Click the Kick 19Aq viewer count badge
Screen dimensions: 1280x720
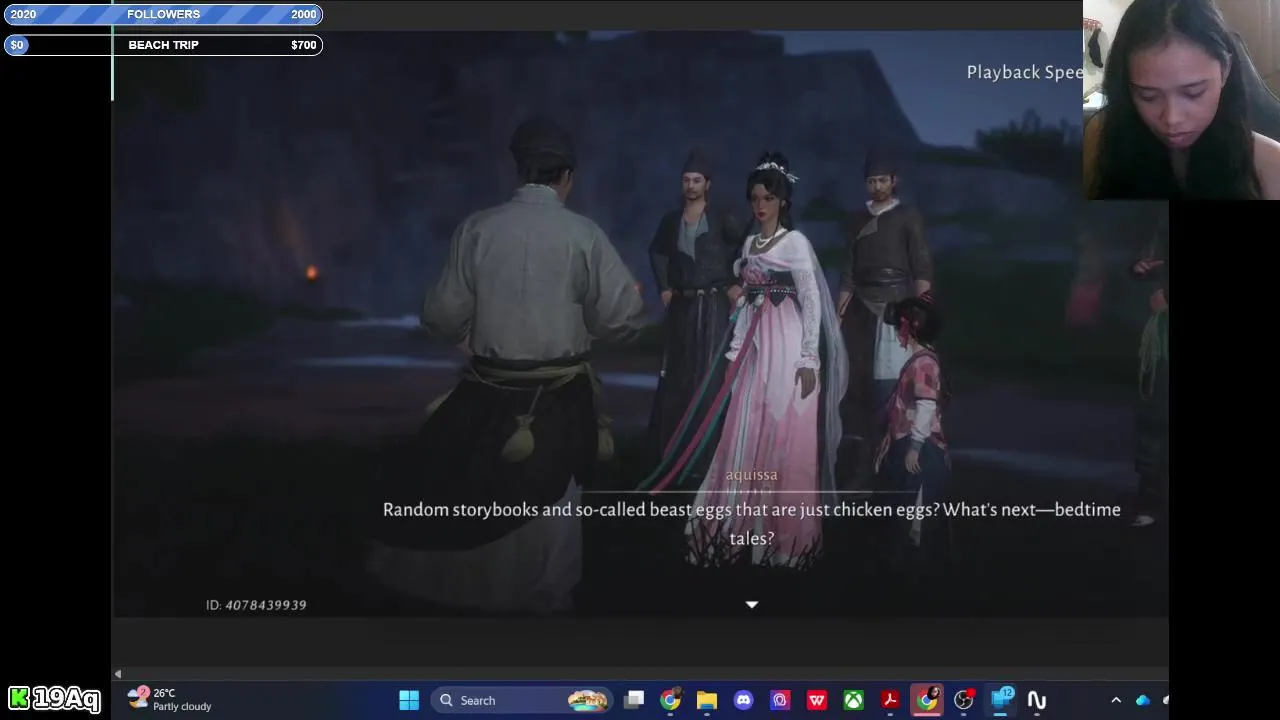coord(54,698)
